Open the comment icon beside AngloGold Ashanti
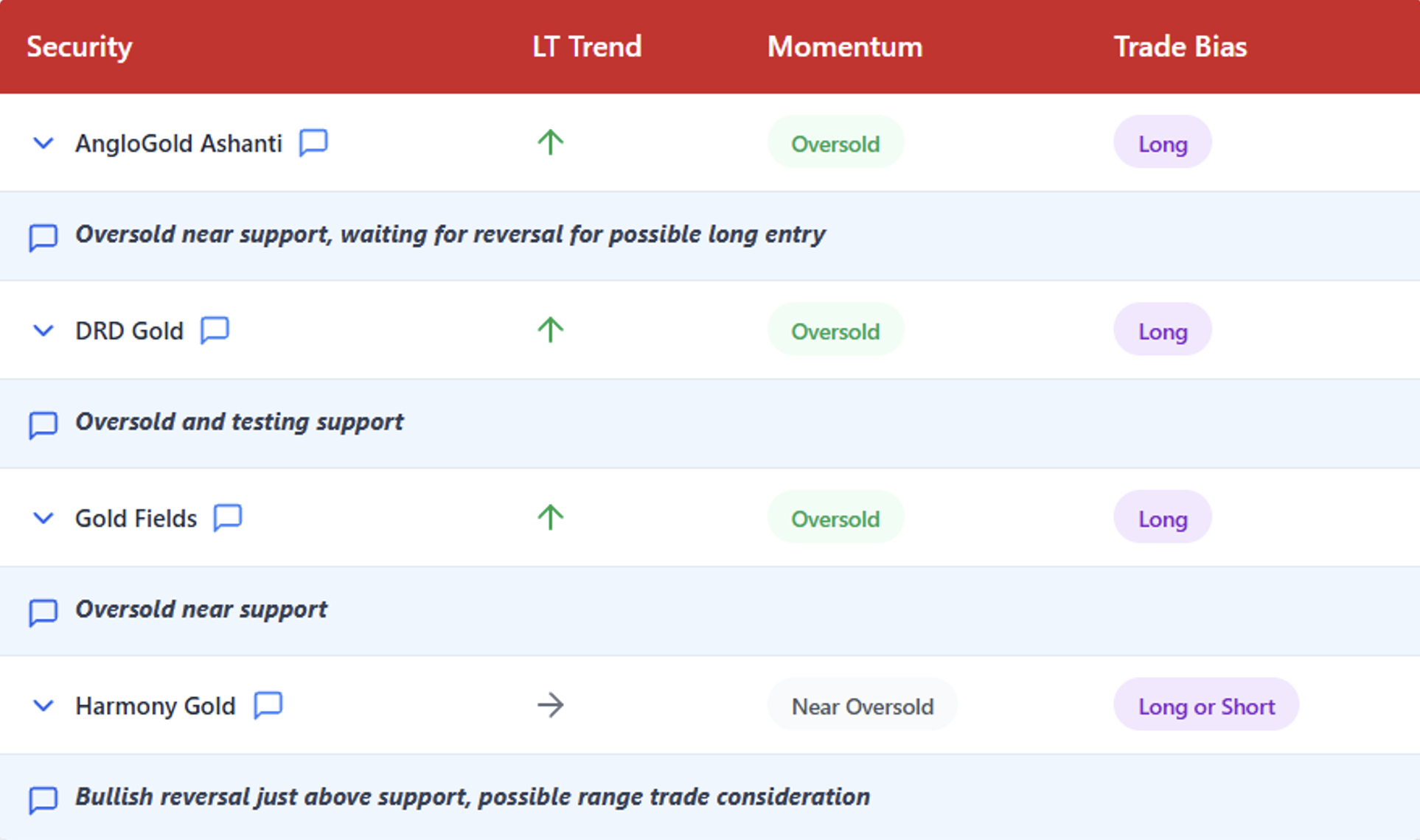This screenshot has height=840, width=1420. [x=313, y=142]
